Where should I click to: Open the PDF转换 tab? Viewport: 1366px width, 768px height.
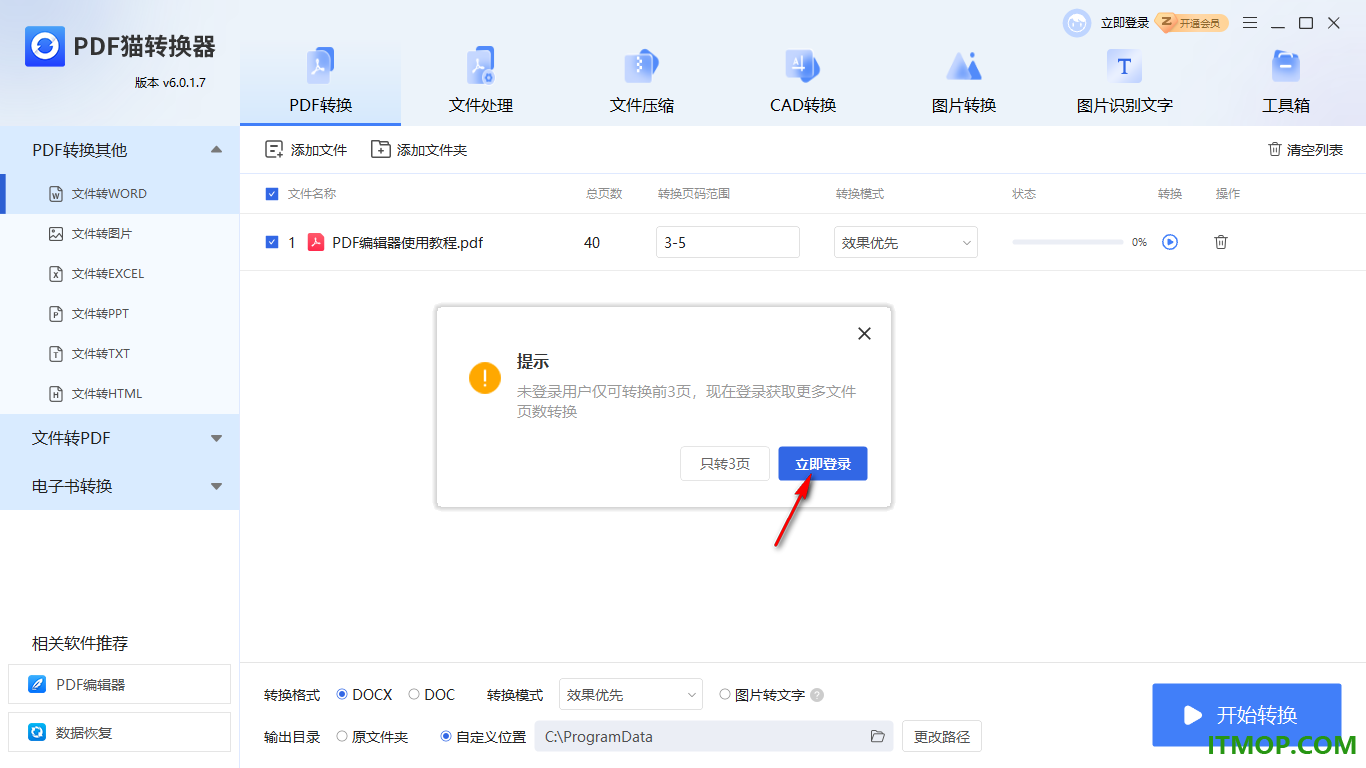[x=320, y=82]
